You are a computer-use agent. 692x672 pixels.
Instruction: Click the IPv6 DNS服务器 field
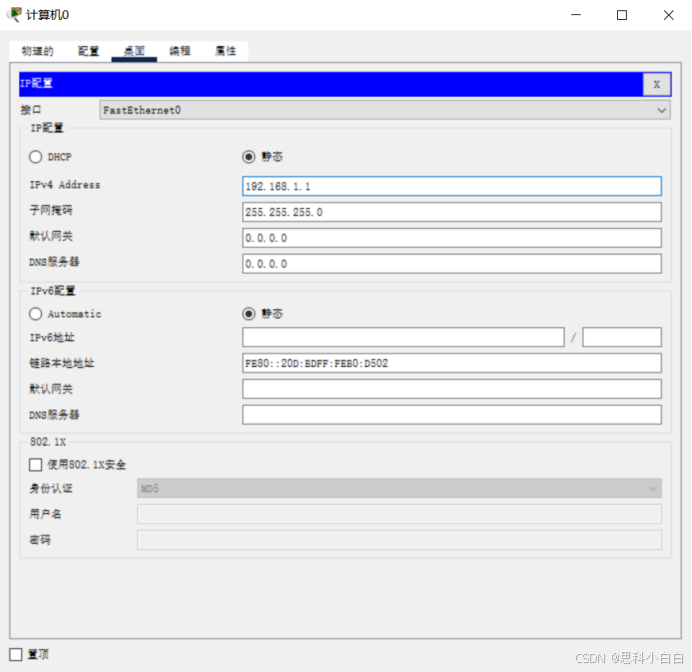pyautogui.click(x=451, y=415)
